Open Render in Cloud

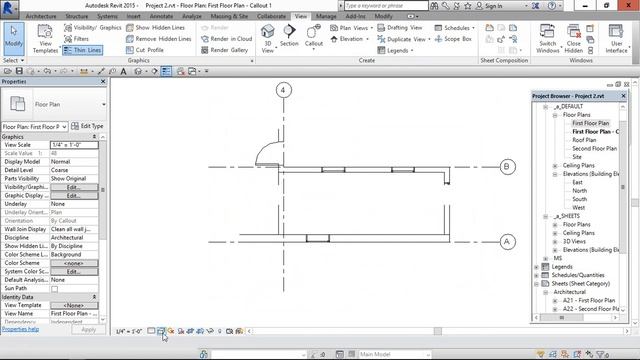(227, 39)
